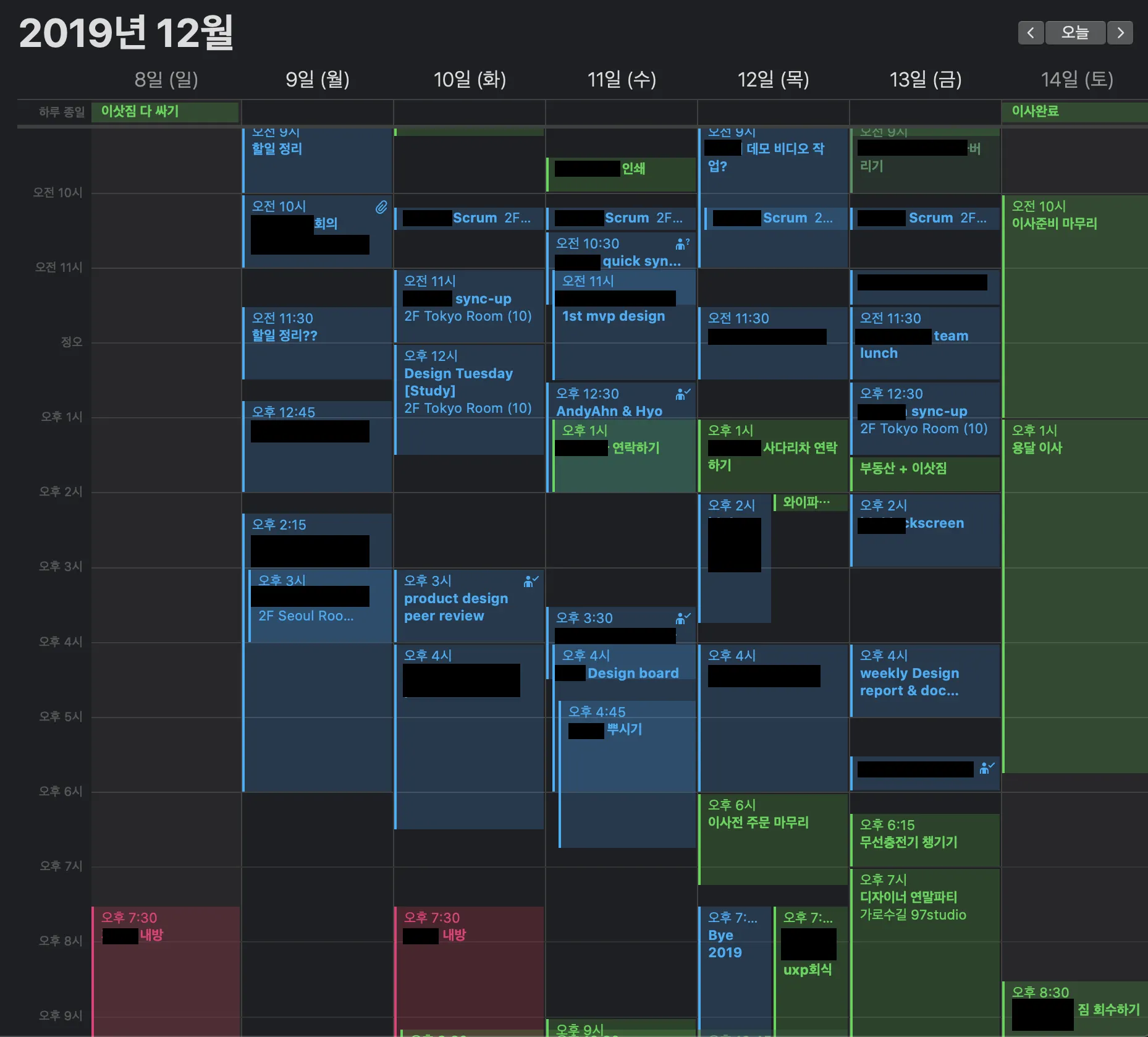This screenshot has width=1148, height=1037.
Task: Open Wednesday 오후 9시 event
Action: point(622,1028)
